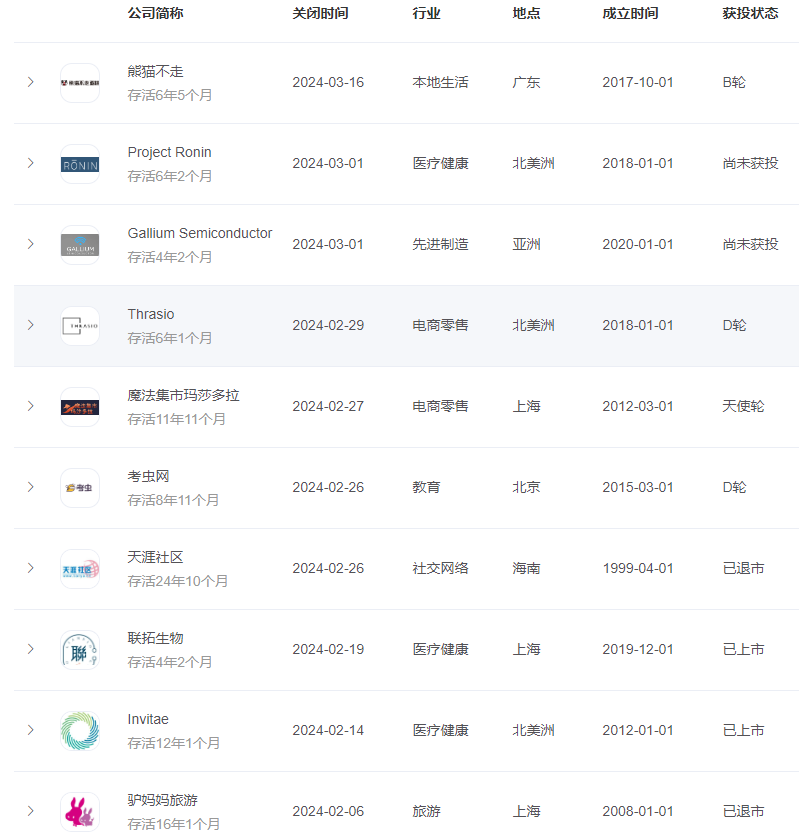The width and height of the screenshot is (799, 840).
Task: Click the 熊猫不走 company logo
Action: (x=80, y=83)
